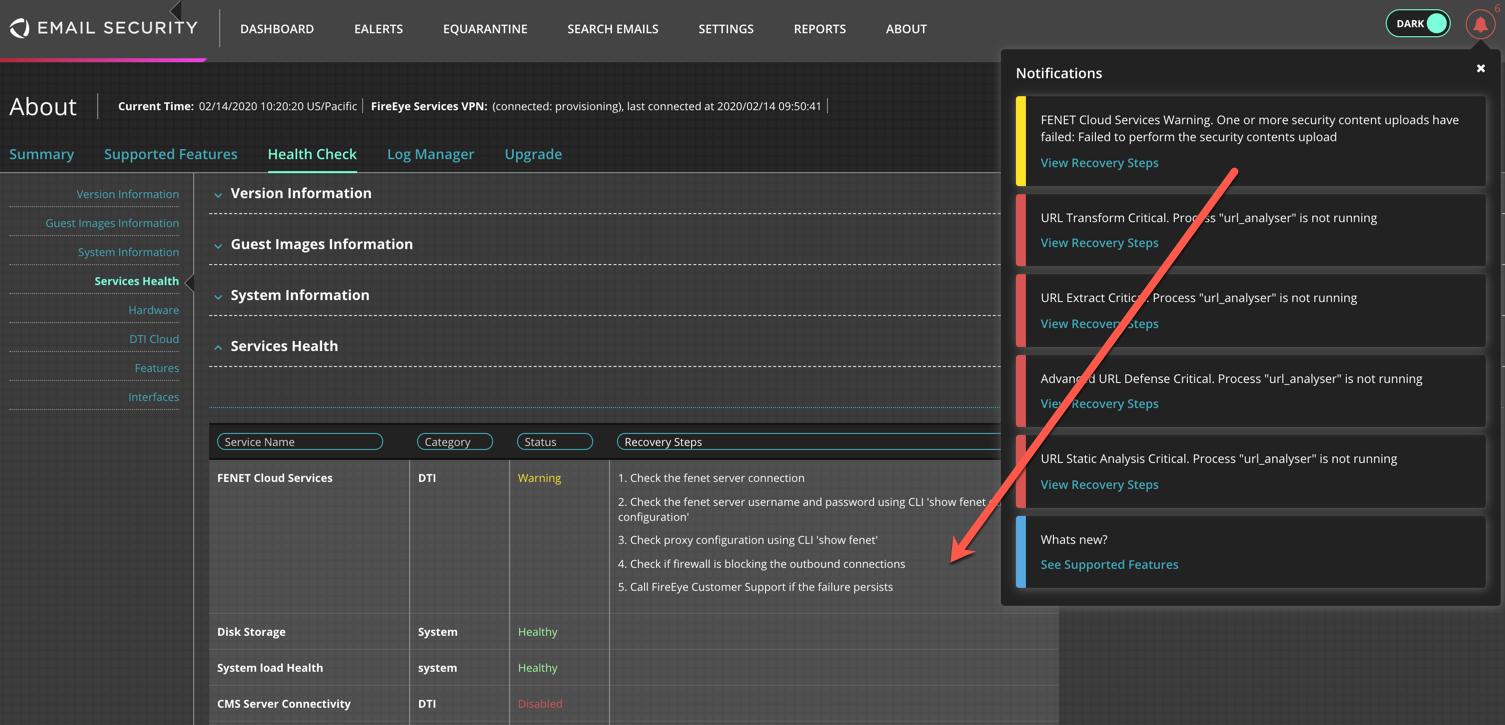Image resolution: width=1505 pixels, height=725 pixels.
Task: Collapse the Services Health section
Action: click(x=218, y=347)
